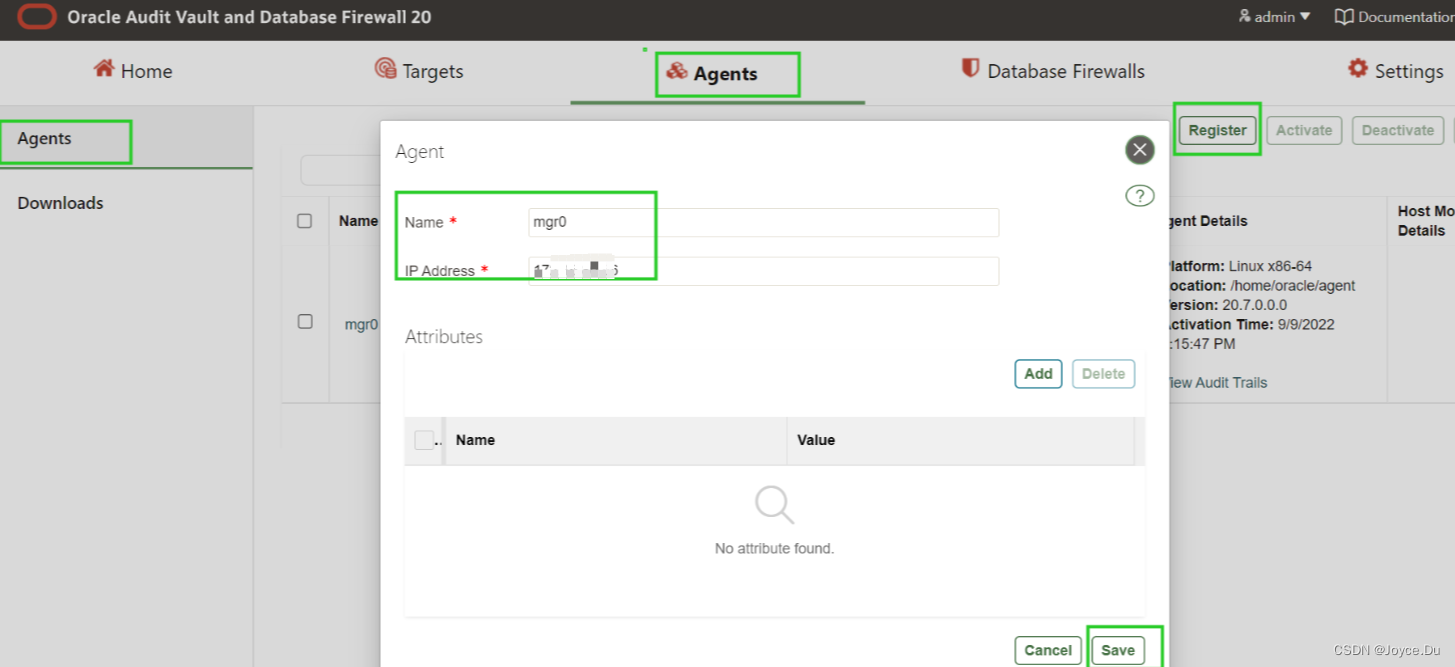Expand the admin user dropdown
The image size is (1455, 667).
[1271, 16]
